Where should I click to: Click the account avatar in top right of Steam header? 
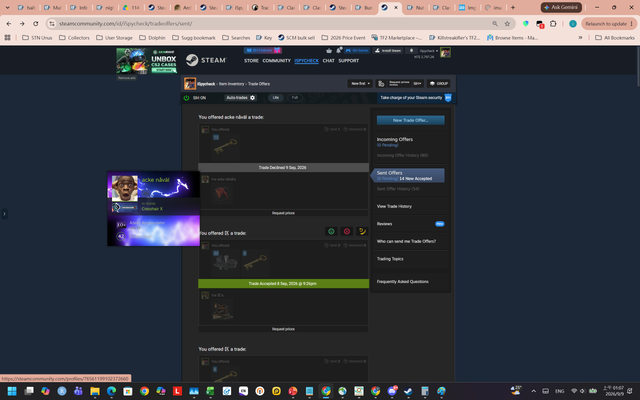coord(445,52)
